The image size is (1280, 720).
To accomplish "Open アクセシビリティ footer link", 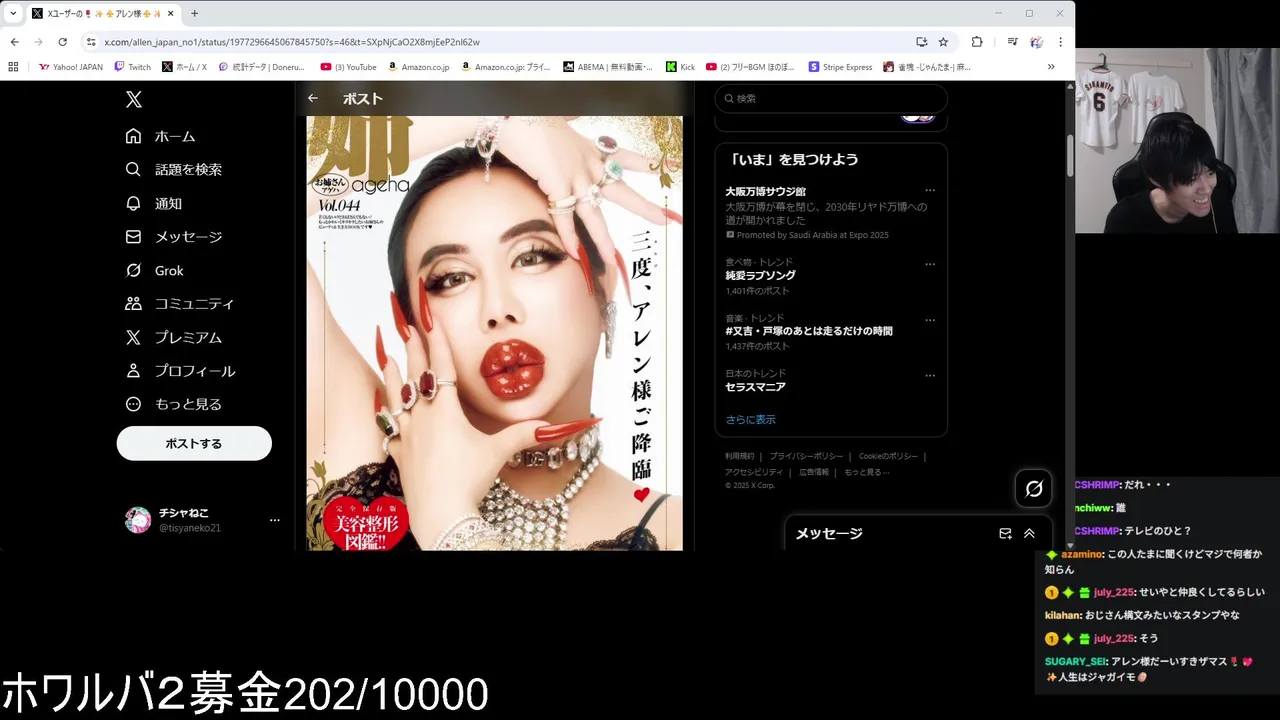I will (754, 472).
